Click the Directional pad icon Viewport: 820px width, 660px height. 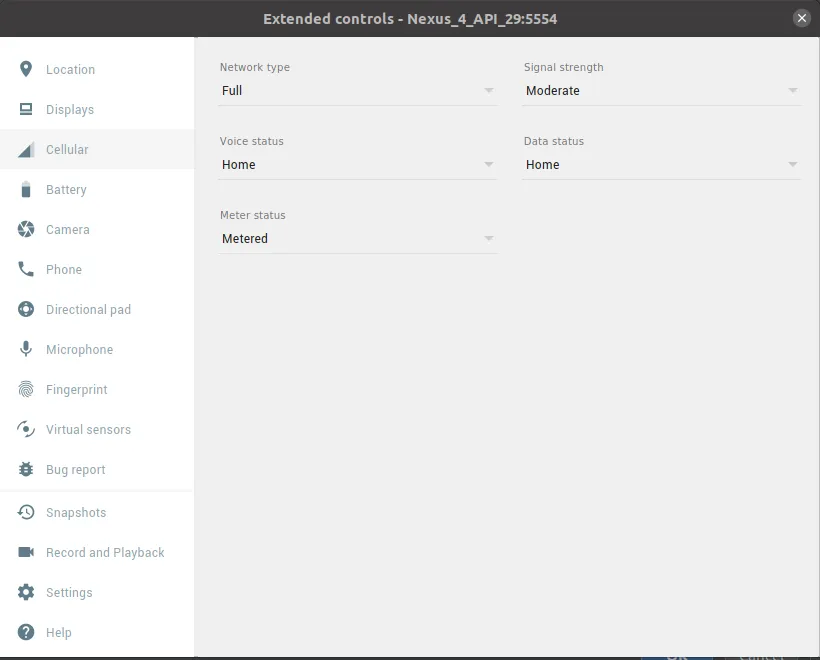click(x=26, y=309)
